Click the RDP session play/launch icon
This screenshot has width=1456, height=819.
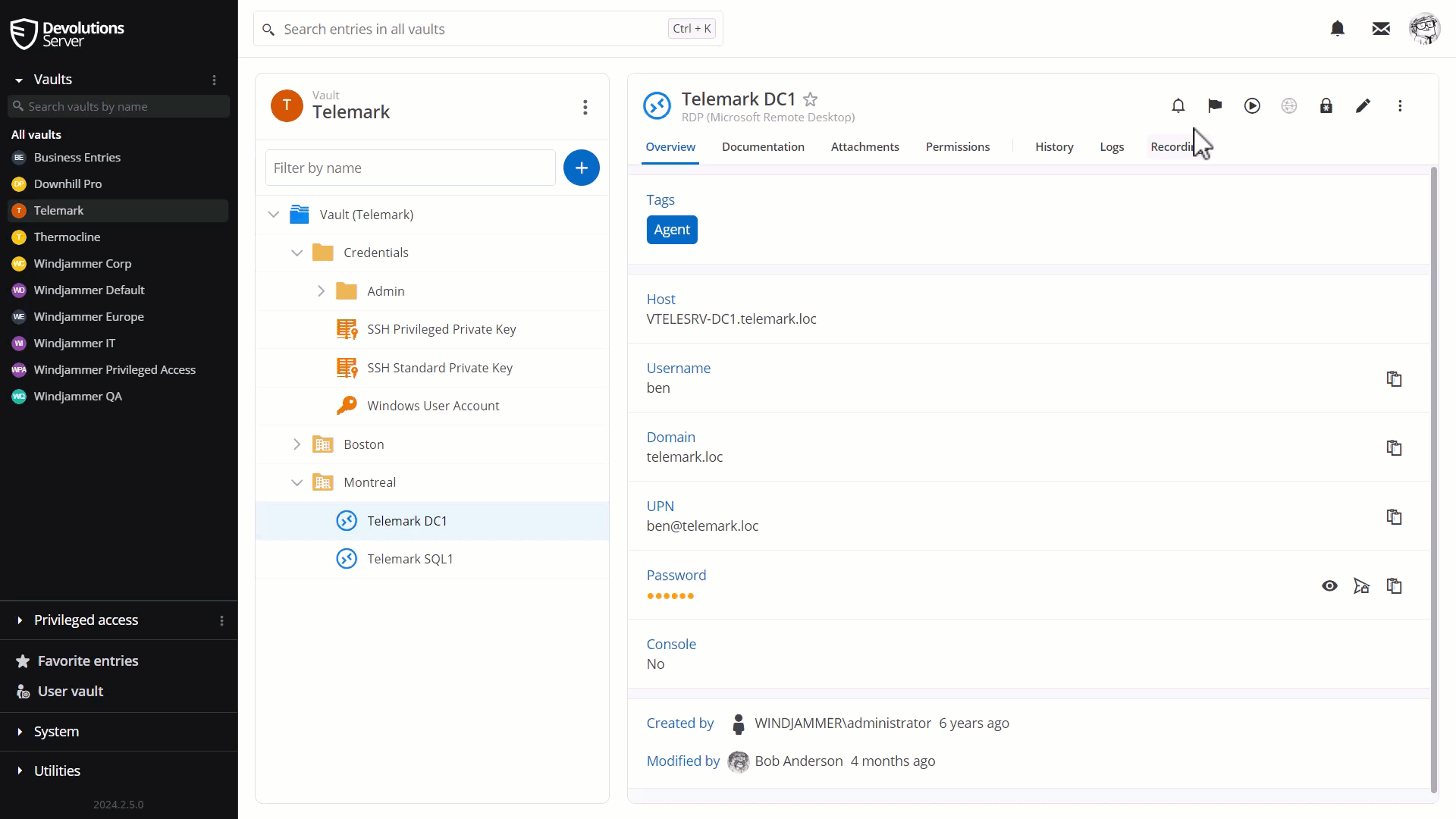click(x=1252, y=105)
